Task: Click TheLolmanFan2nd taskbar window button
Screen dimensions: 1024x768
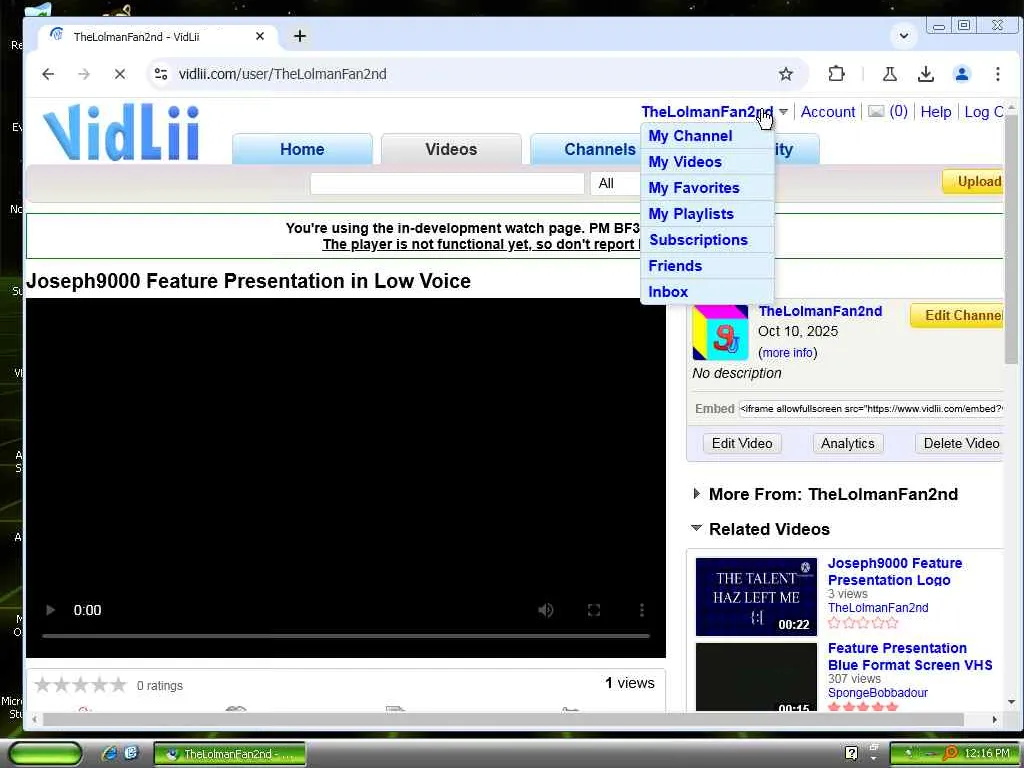Action: 229,754
